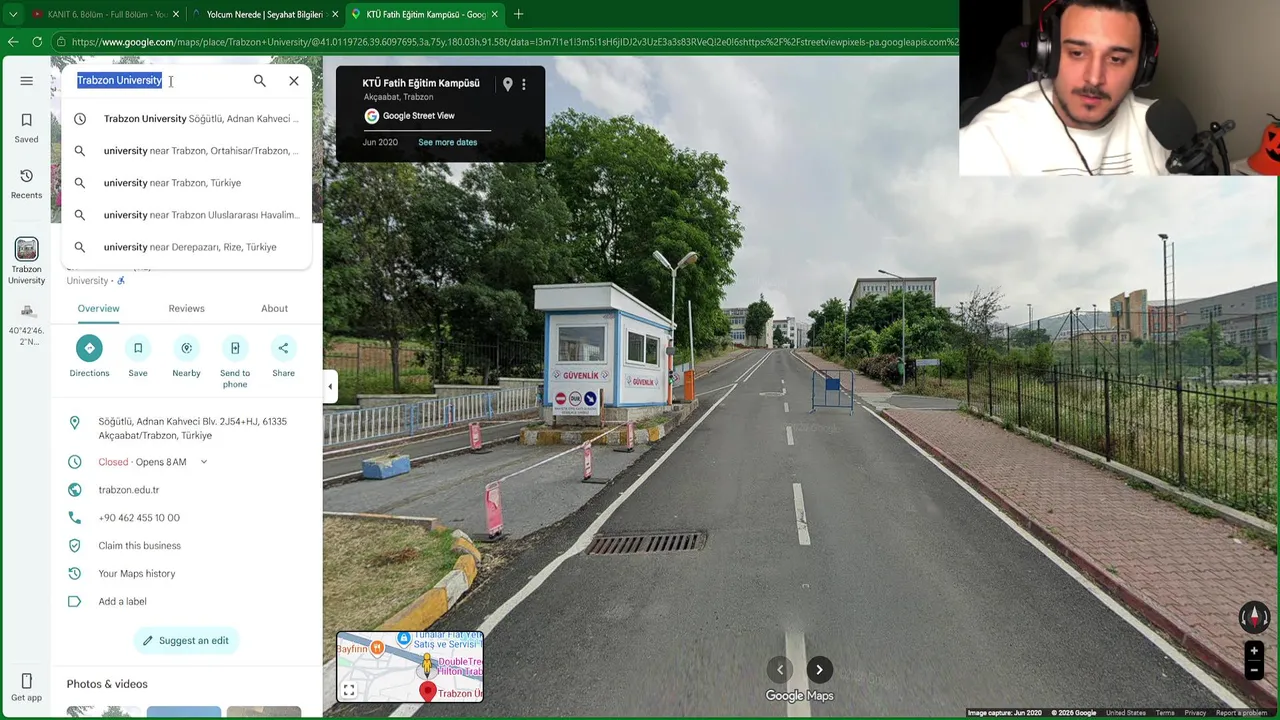Collapse the side panel arrow
Screen dimensions: 1280x720
click(330, 386)
